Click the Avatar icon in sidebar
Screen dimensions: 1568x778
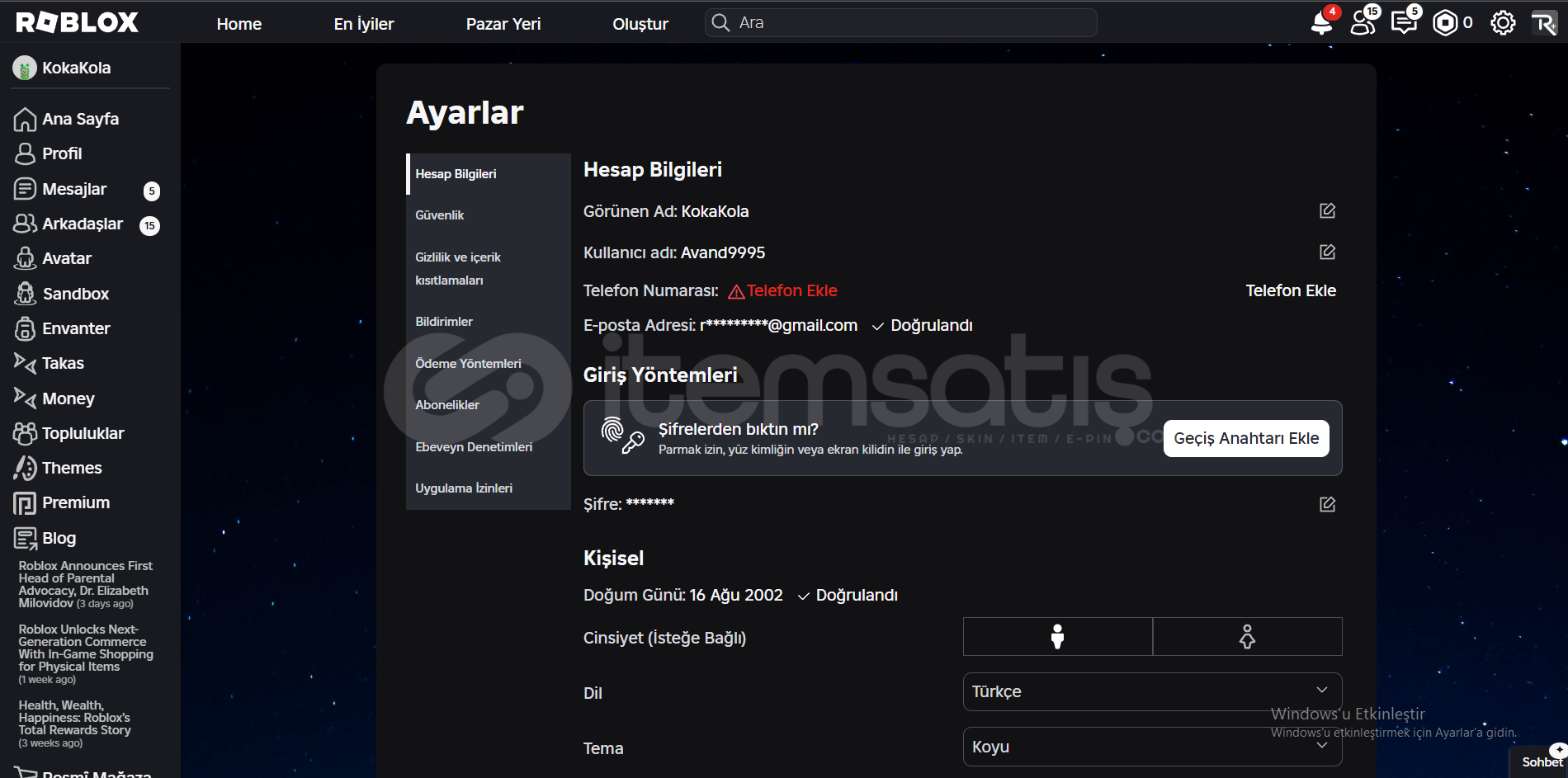(x=26, y=258)
